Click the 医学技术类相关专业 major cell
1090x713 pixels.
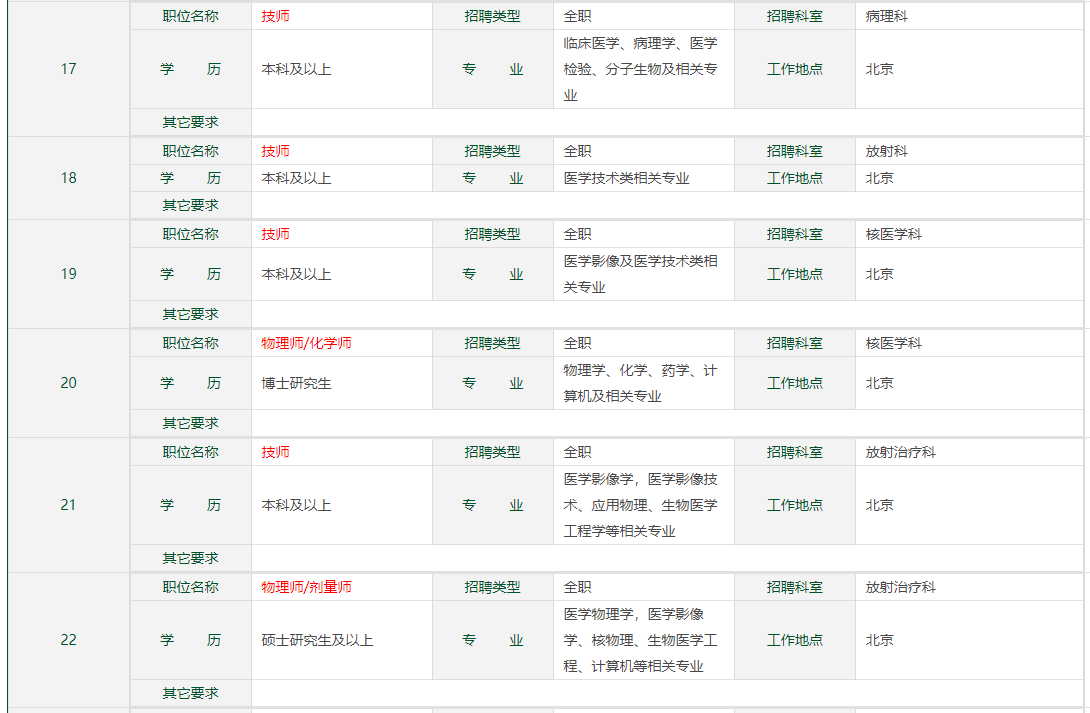(626, 178)
